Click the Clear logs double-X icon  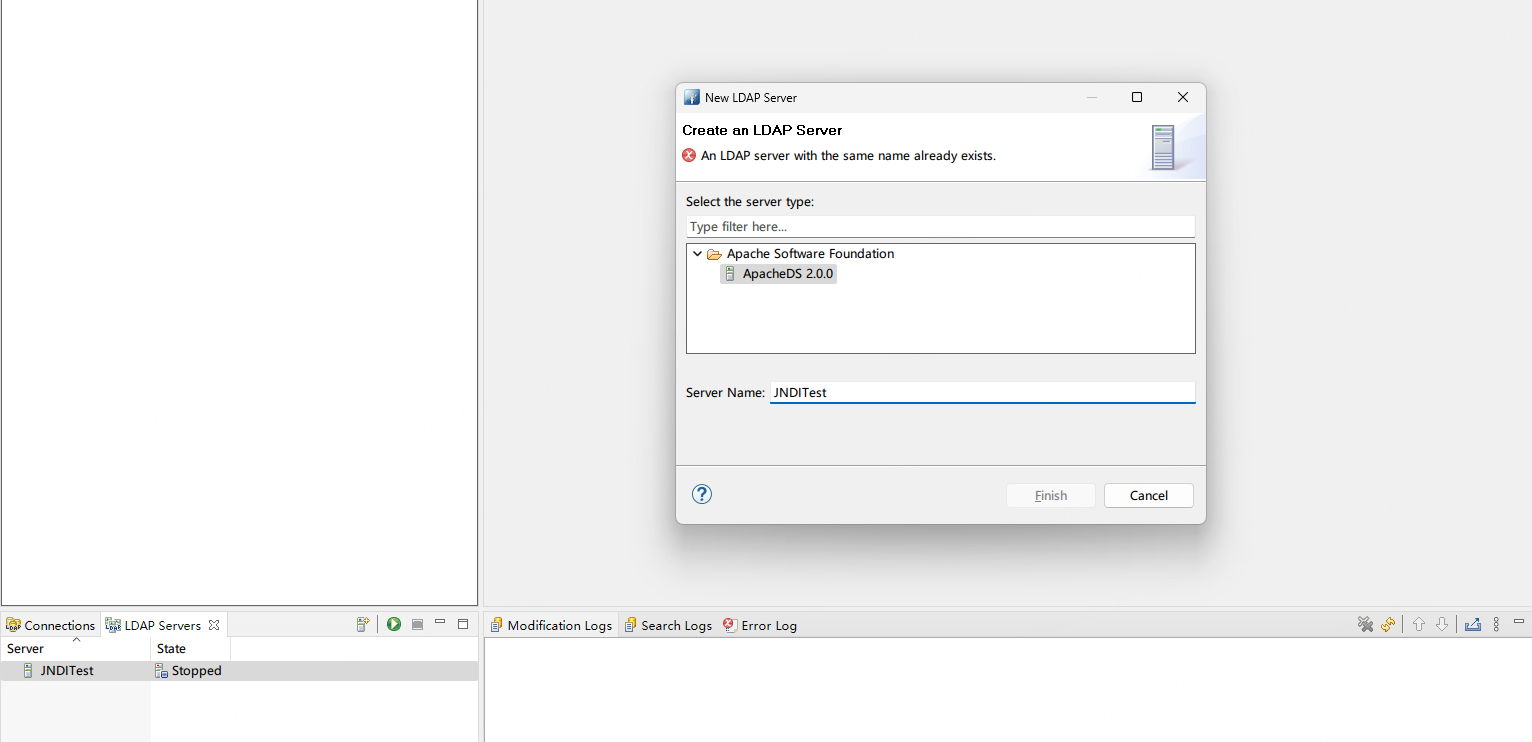point(1365,624)
